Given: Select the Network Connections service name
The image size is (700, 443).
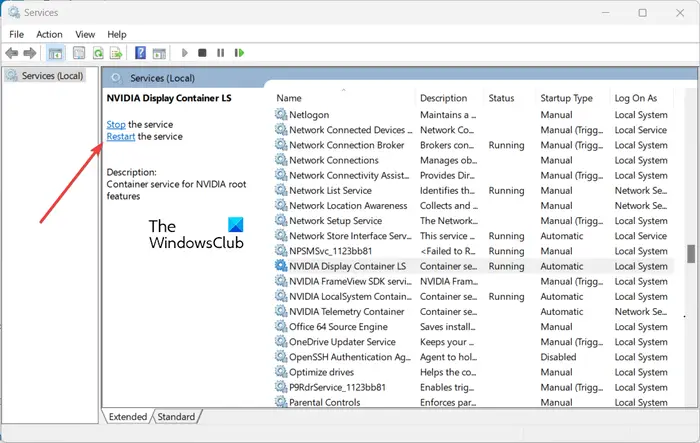Looking at the screenshot, I should click(x=333, y=160).
